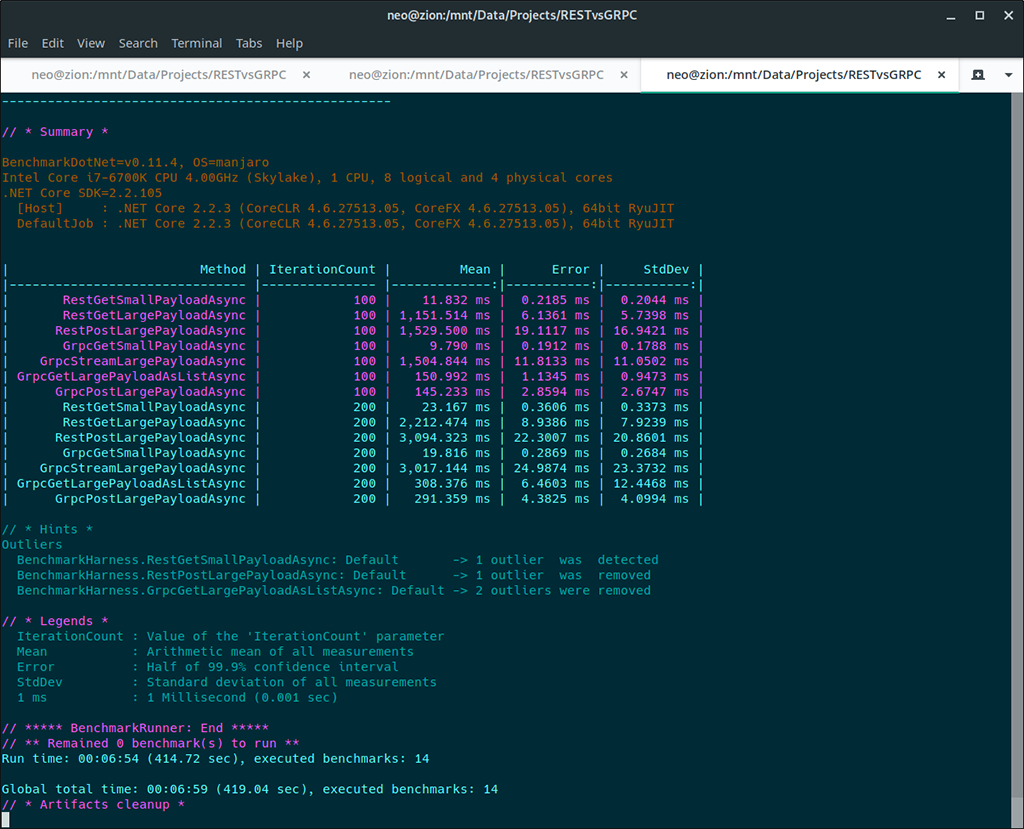This screenshot has width=1024, height=829.
Task: Open the Tabs menu
Action: click(249, 43)
